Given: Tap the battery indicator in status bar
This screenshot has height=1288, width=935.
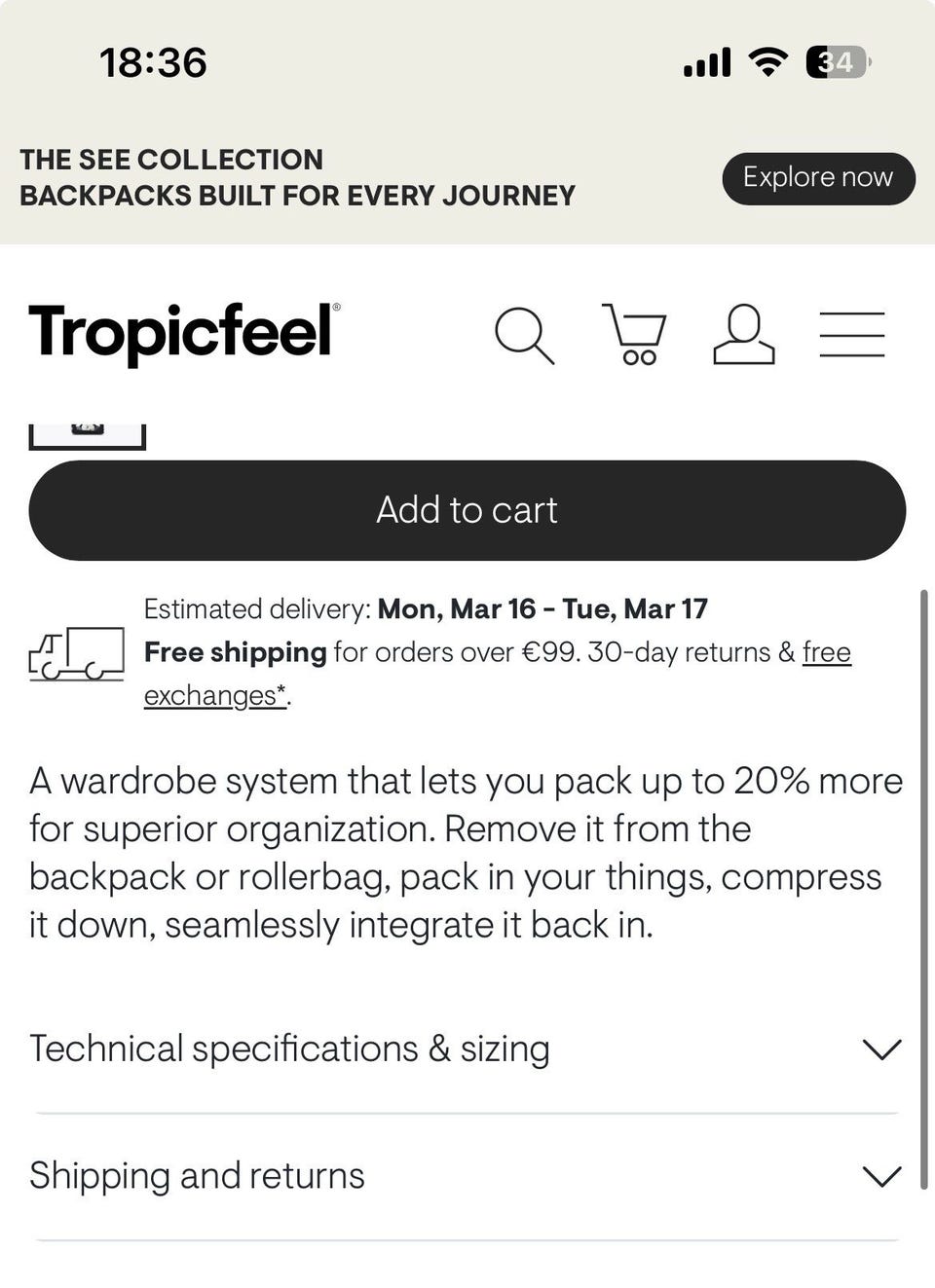Looking at the screenshot, I should point(838,63).
